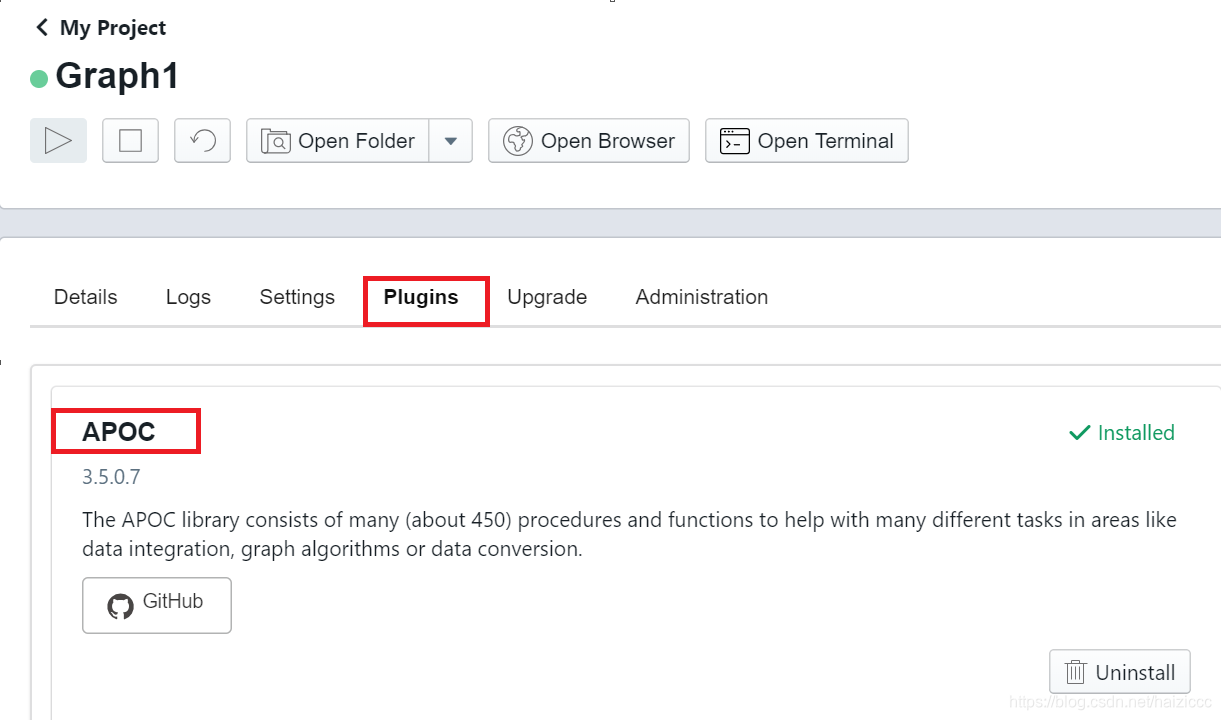Image resolution: width=1221 pixels, height=720 pixels.
Task: Click the APOC plugin title
Action: click(119, 432)
